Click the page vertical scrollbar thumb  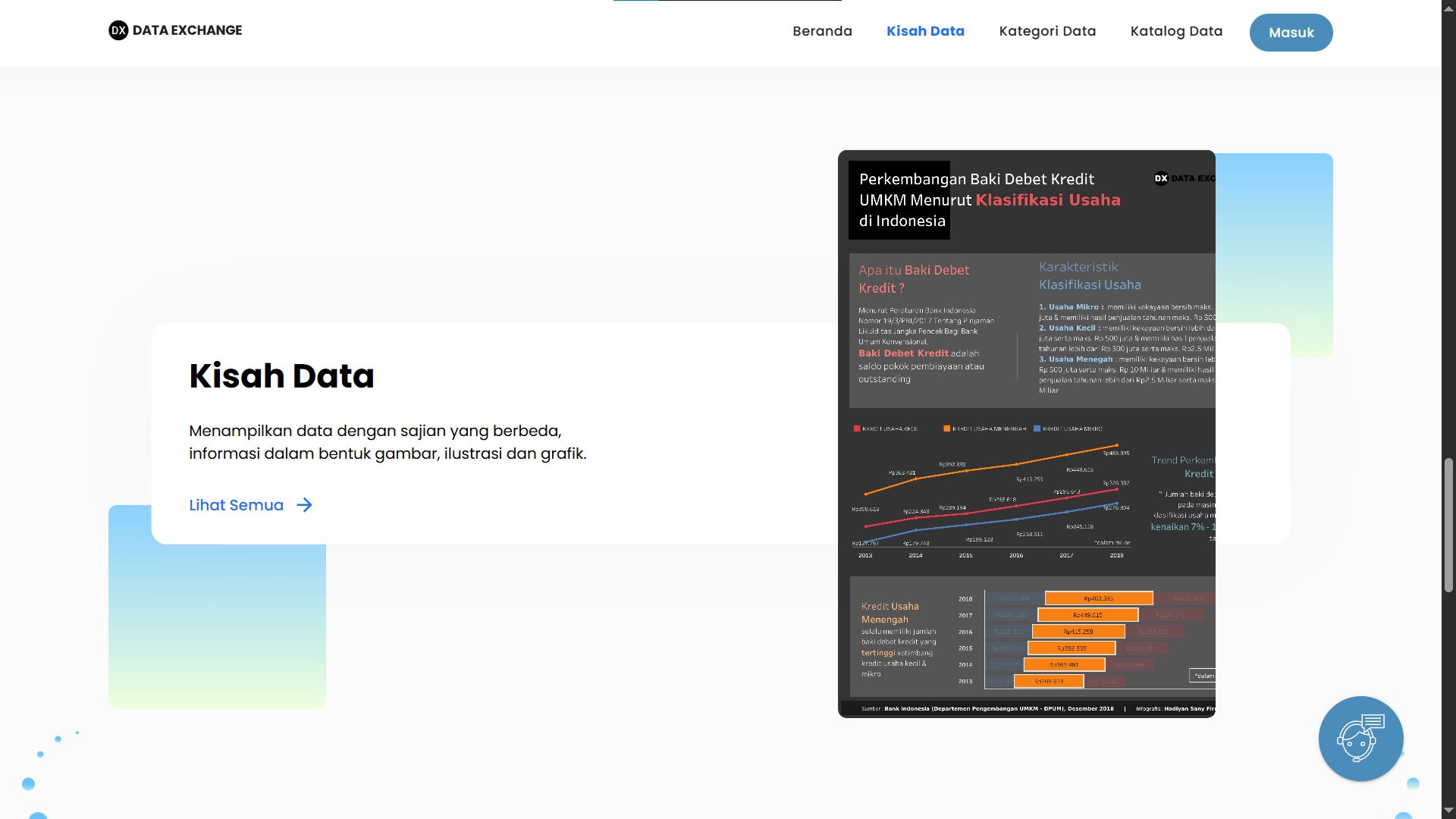(x=1448, y=525)
